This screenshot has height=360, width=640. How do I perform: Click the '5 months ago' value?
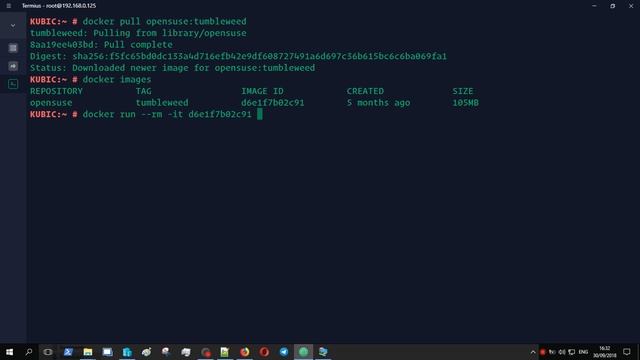point(378,103)
